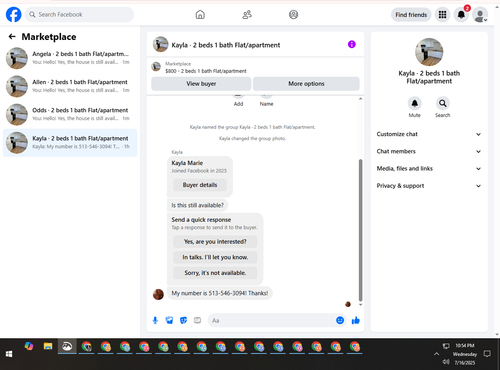
Task: Click the More options button
Action: pyautogui.click(x=306, y=84)
